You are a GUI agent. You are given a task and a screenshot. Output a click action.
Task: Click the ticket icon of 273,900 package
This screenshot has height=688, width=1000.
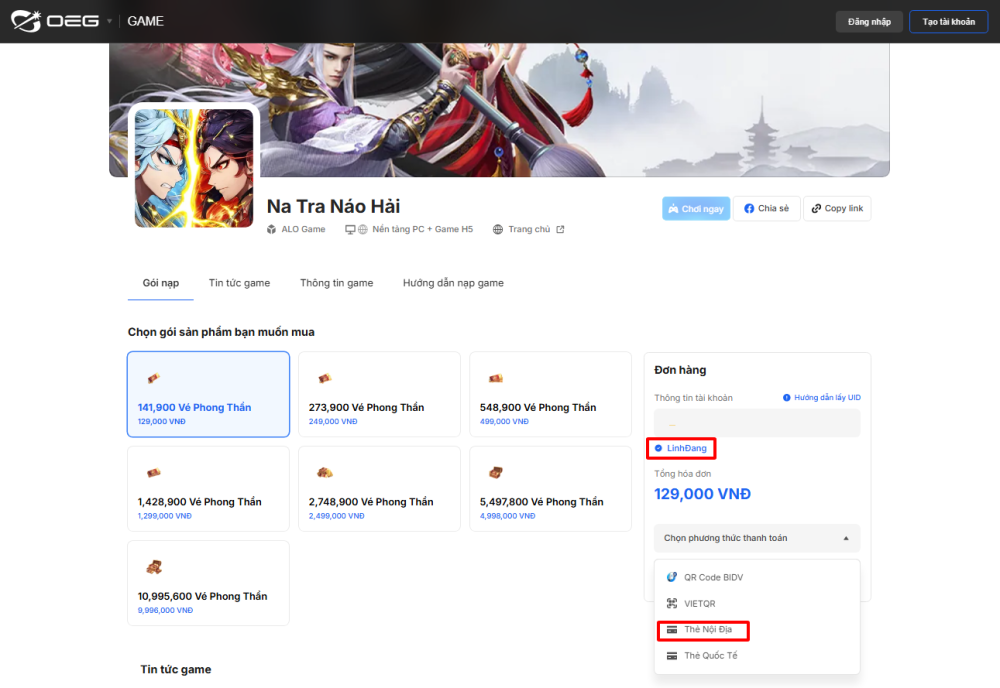pos(324,378)
